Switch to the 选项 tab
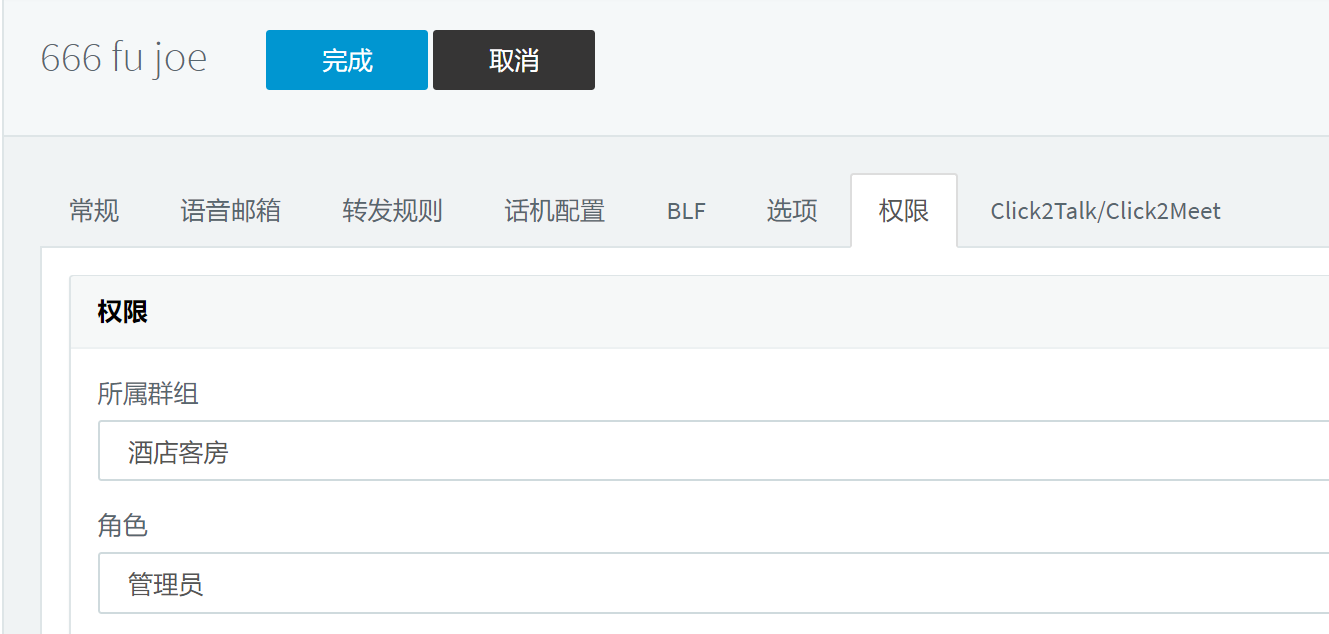Viewport: 1329px width, 634px height. [792, 211]
